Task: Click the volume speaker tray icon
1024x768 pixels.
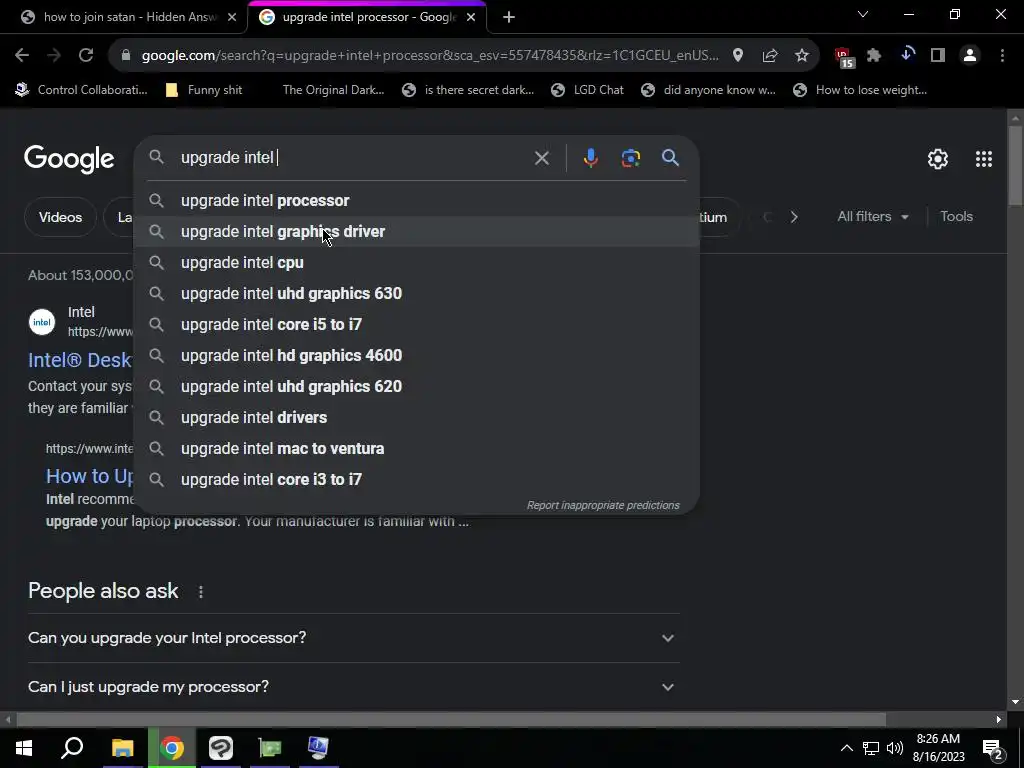Action: (x=895, y=748)
